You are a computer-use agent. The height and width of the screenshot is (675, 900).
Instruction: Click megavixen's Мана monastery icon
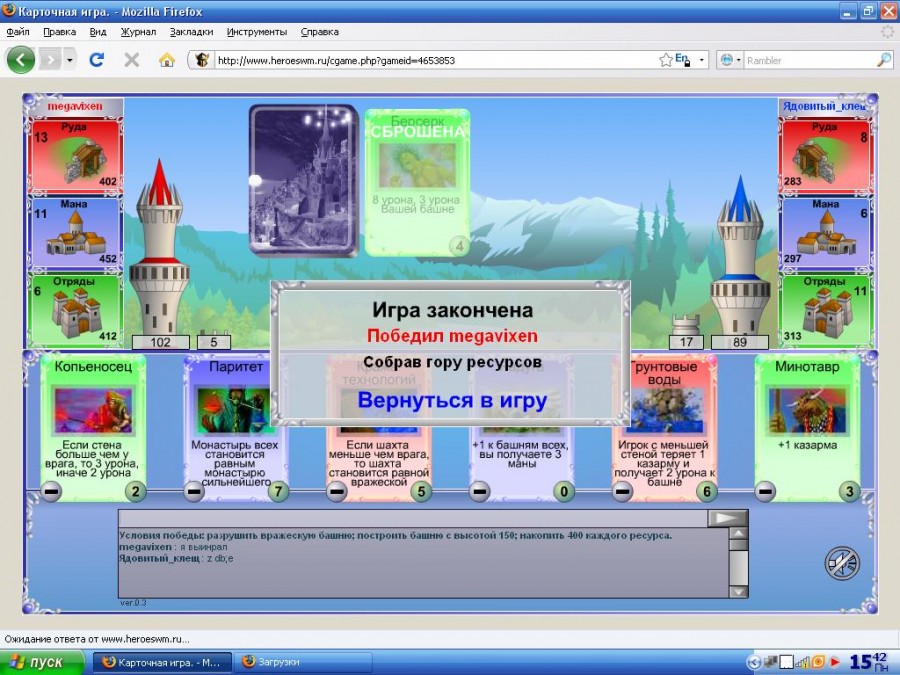[x=75, y=235]
